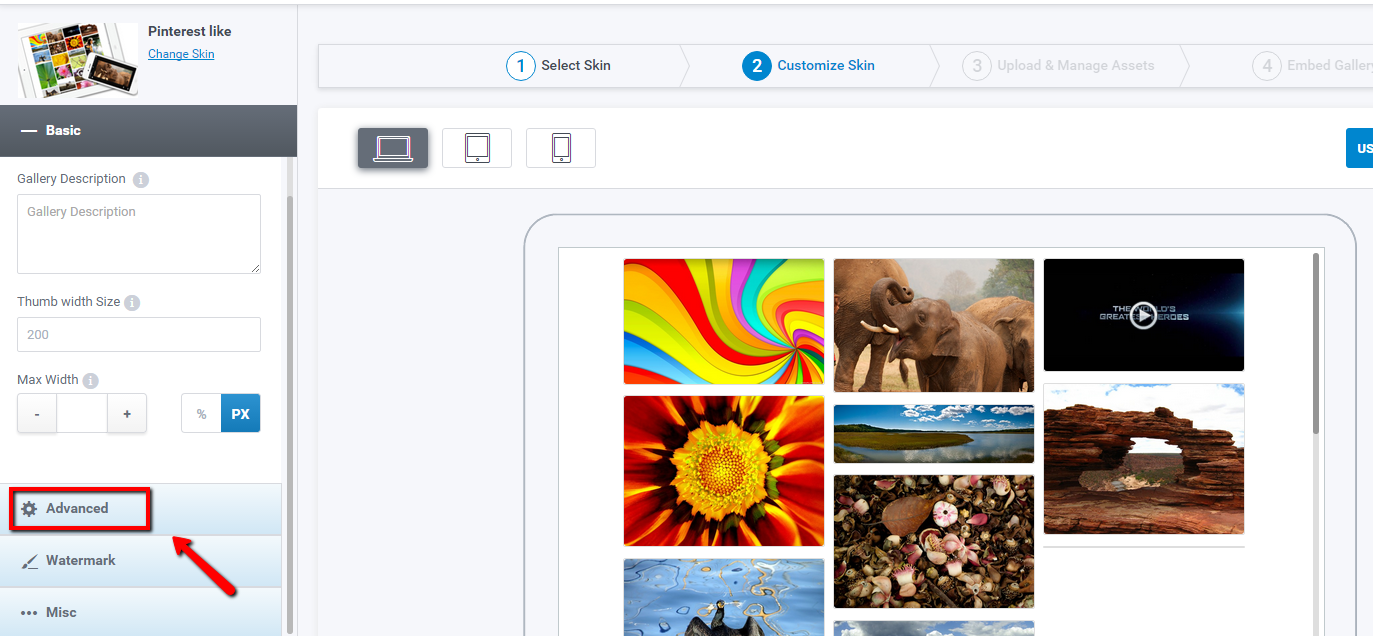The width and height of the screenshot is (1373, 636).
Task: Play the World's Greatest Heroes video
Action: point(1143,316)
